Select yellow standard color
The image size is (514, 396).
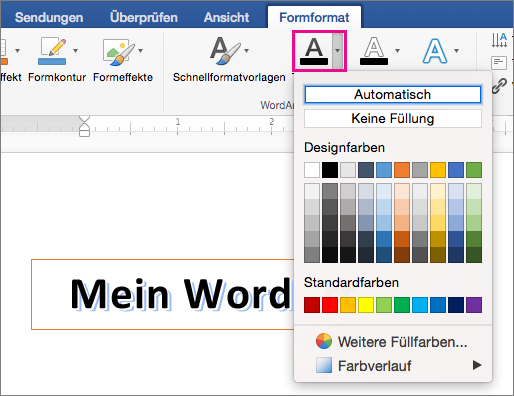pos(366,305)
